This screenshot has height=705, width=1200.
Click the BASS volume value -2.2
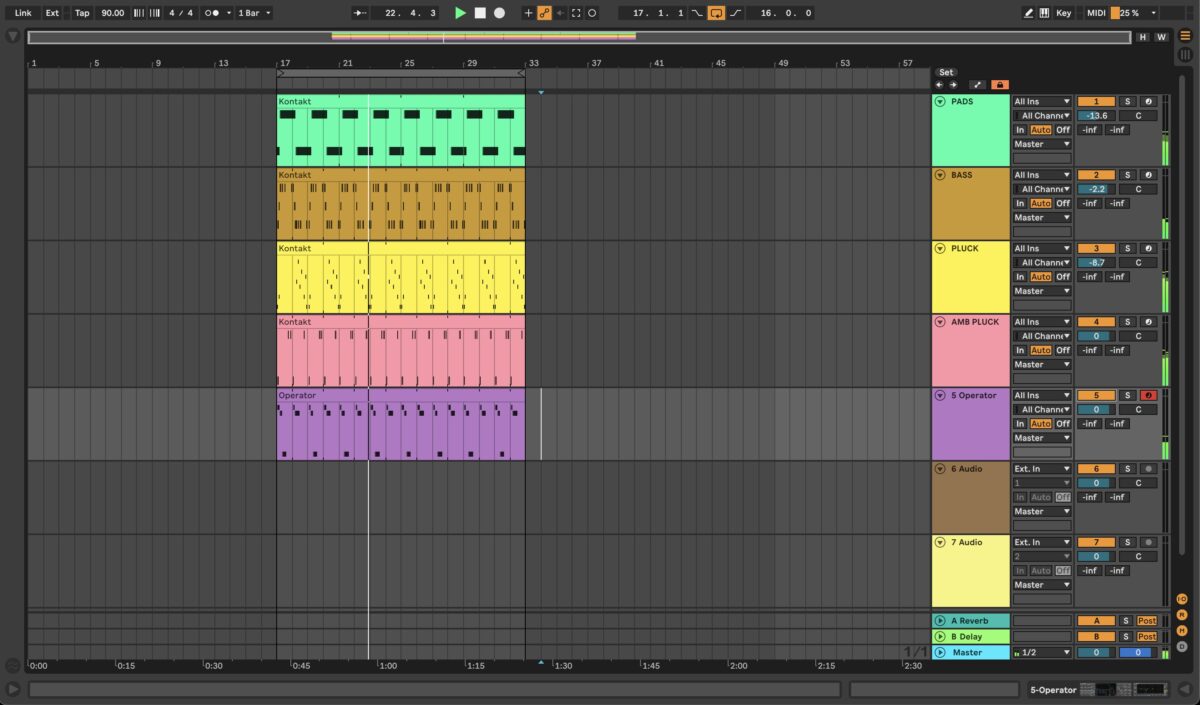(x=1096, y=189)
